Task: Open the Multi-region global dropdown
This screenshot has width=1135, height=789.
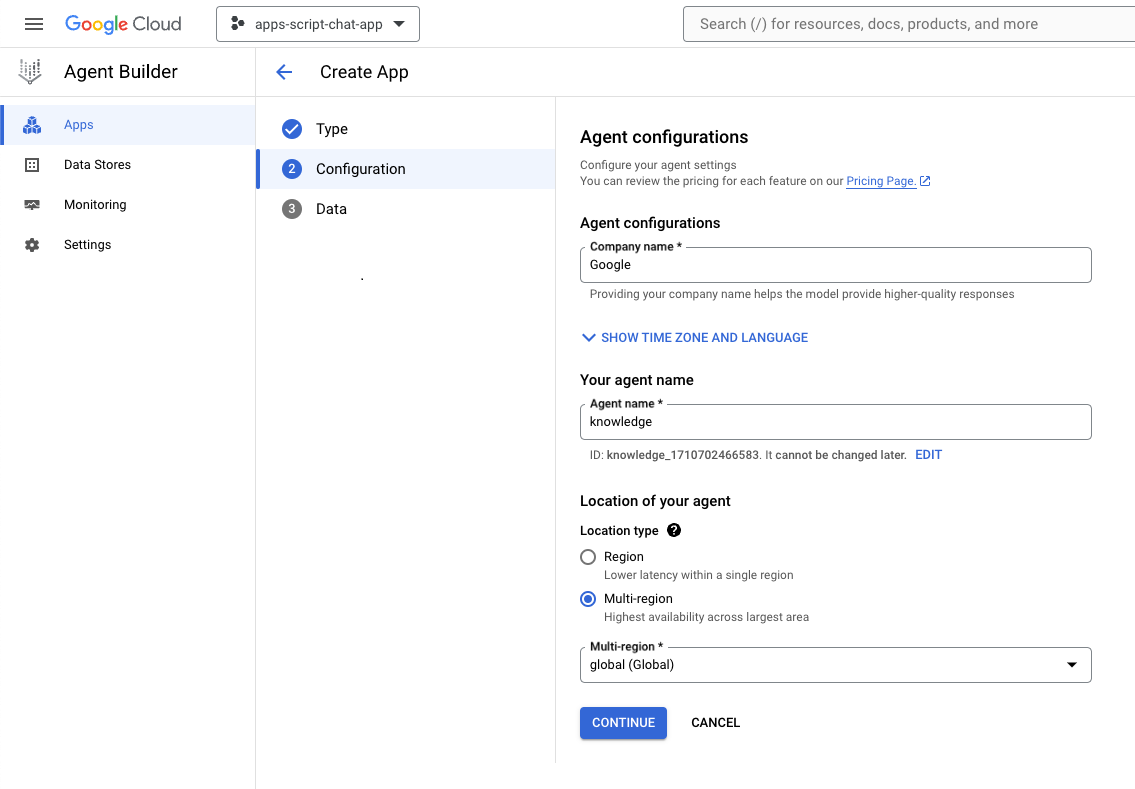Action: (x=835, y=665)
